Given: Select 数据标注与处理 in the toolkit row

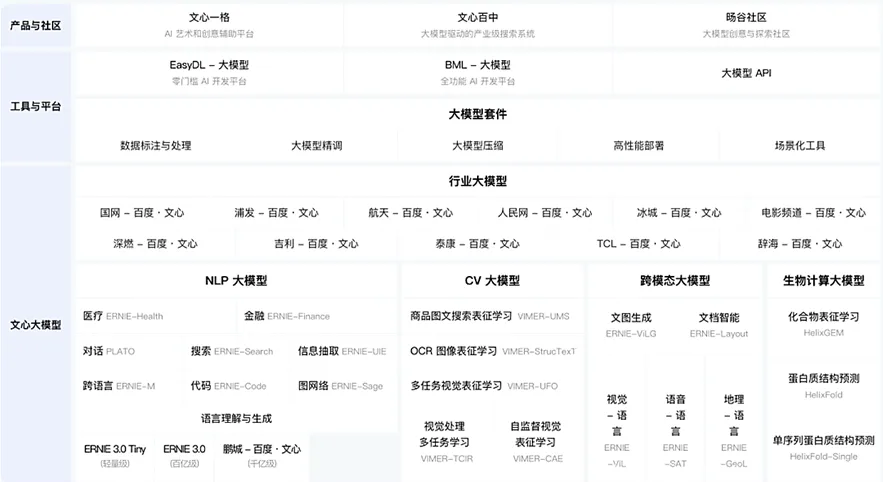Looking at the screenshot, I should point(155,145).
